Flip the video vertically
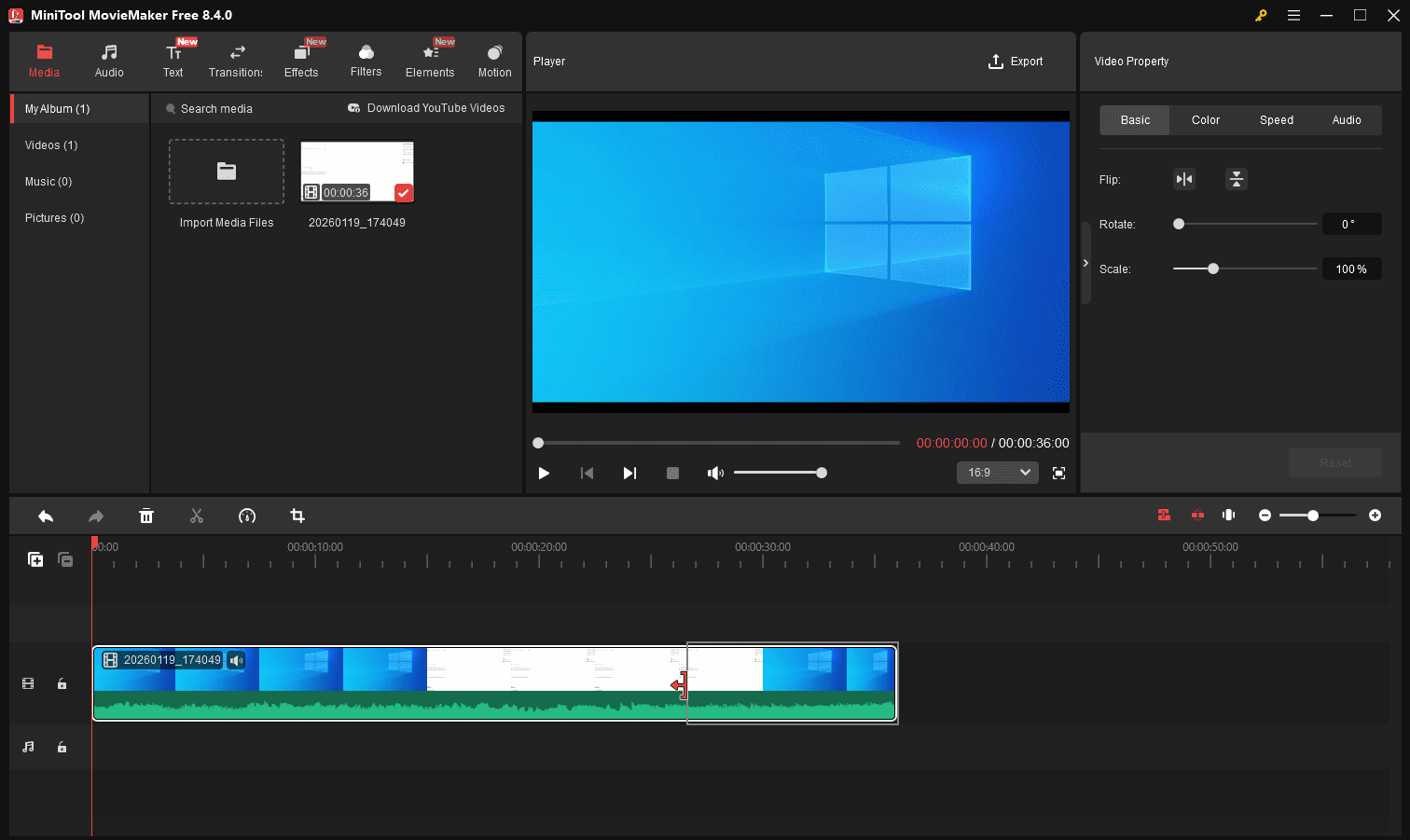1410x840 pixels. click(x=1236, y=178)
